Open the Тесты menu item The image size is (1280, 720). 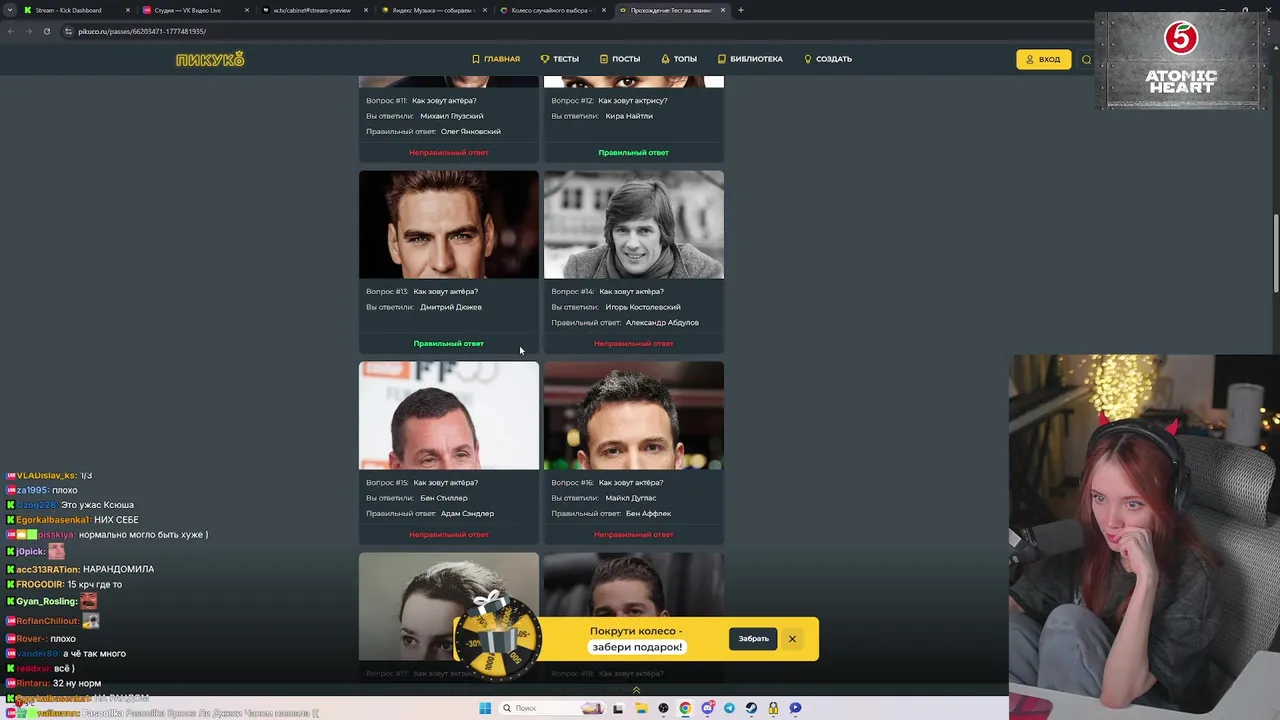point(559,59)
